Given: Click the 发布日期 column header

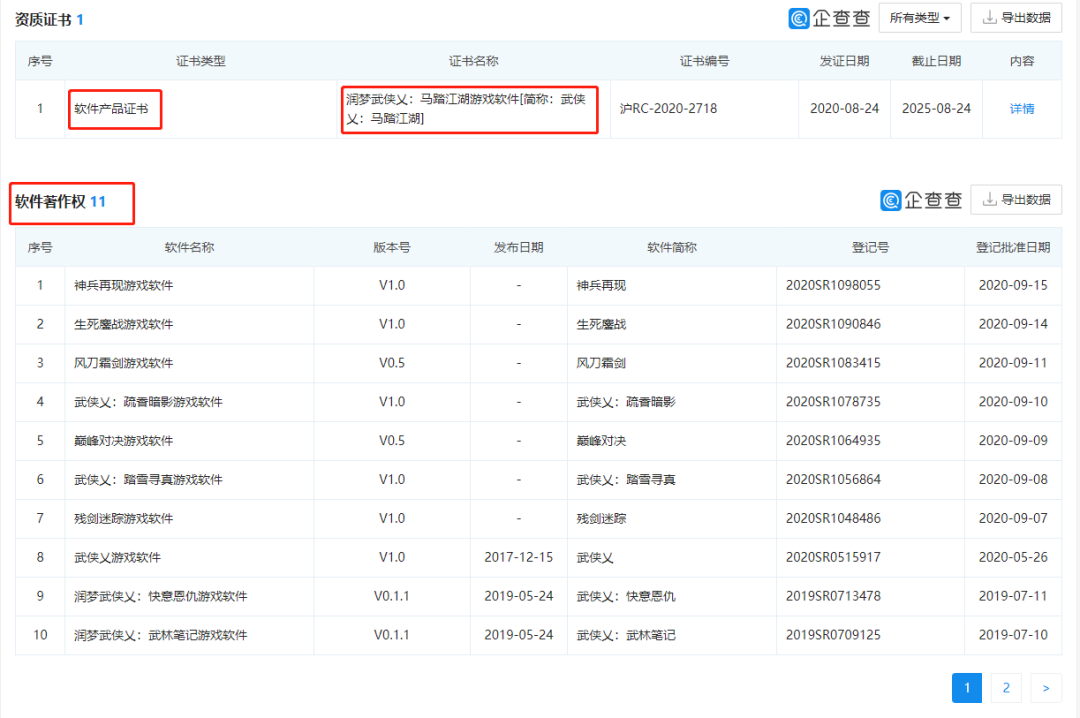Looking at the screenshot, I should [518, 247].
